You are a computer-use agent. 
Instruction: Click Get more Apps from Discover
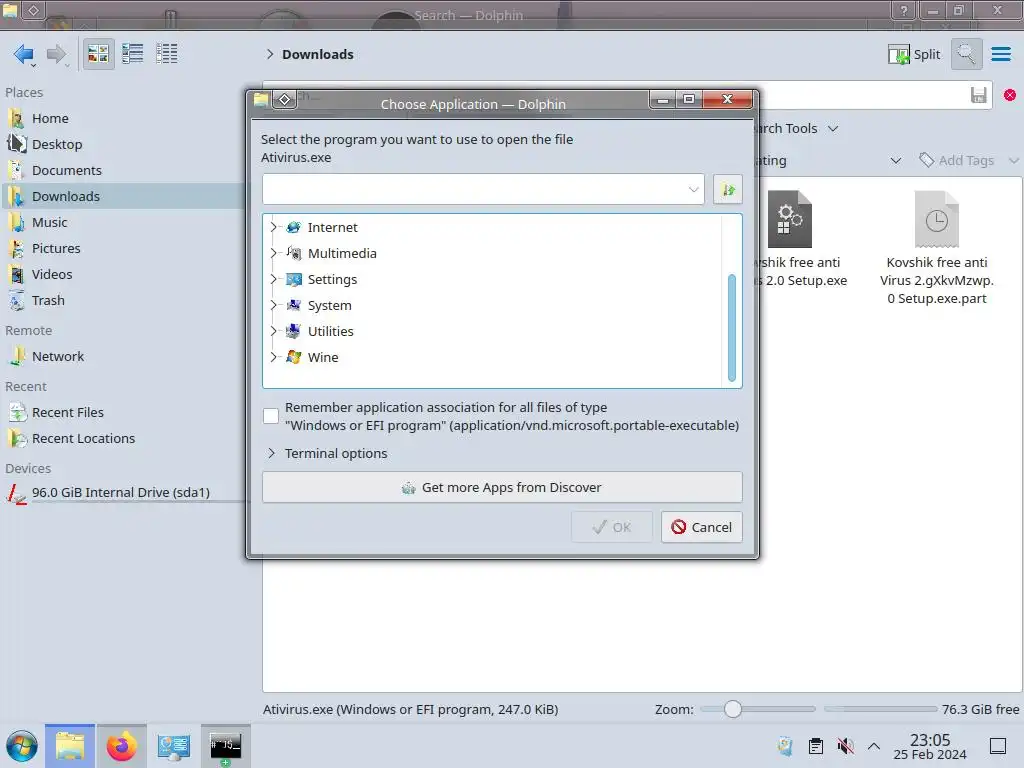(x=502, y=488)
